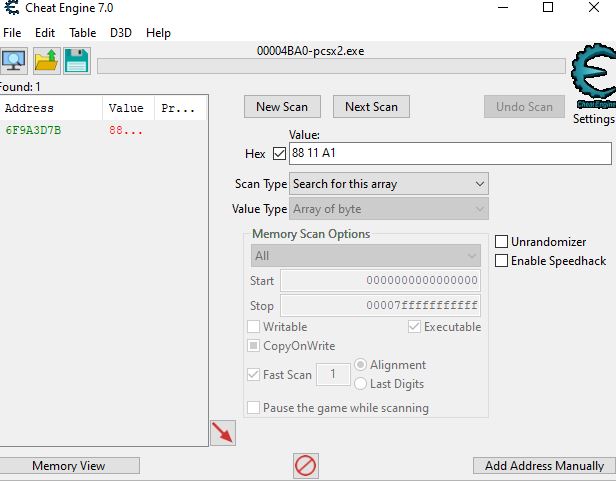Open the Table menu
The image size is (616, 481).
coord(82,33)
